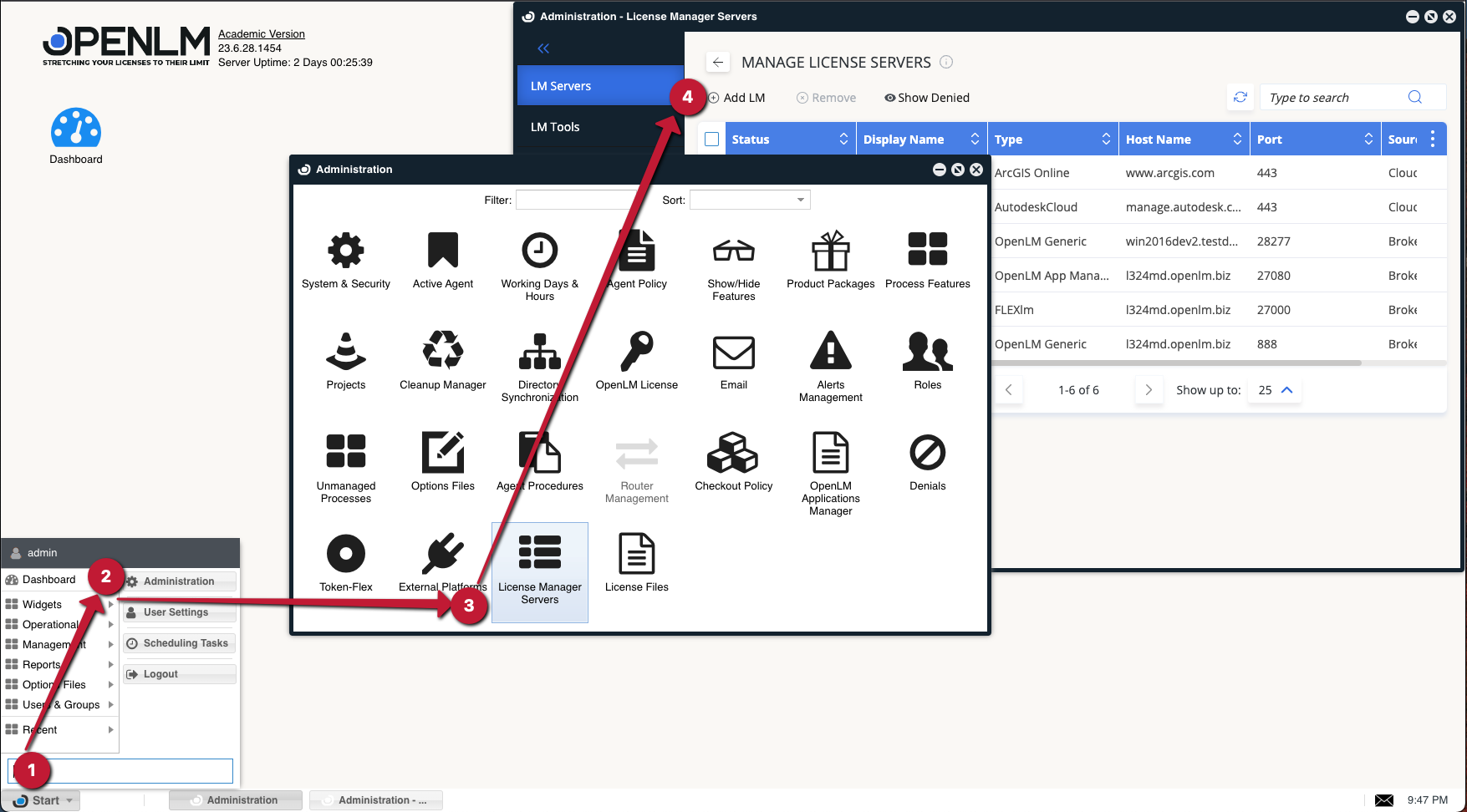Open the System & Security icon
1467x812 pixels.
coord(345,251)
